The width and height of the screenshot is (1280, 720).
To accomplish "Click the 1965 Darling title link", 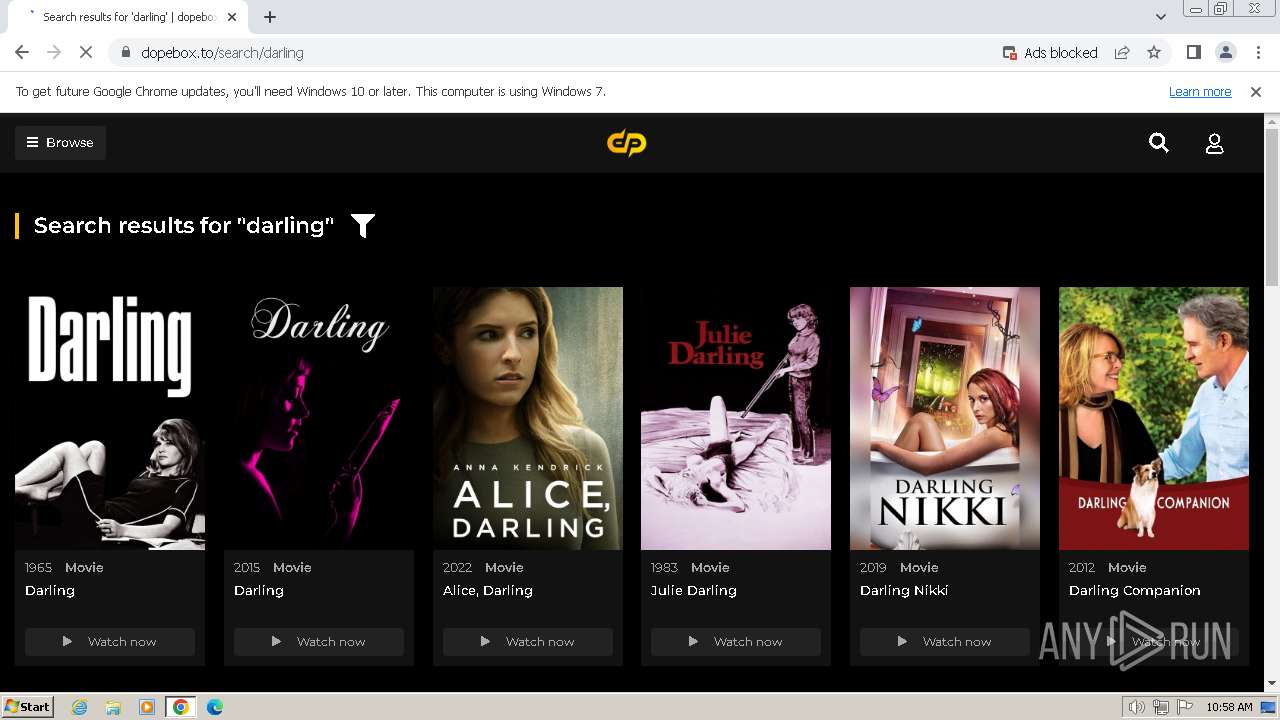I will 50,590.
